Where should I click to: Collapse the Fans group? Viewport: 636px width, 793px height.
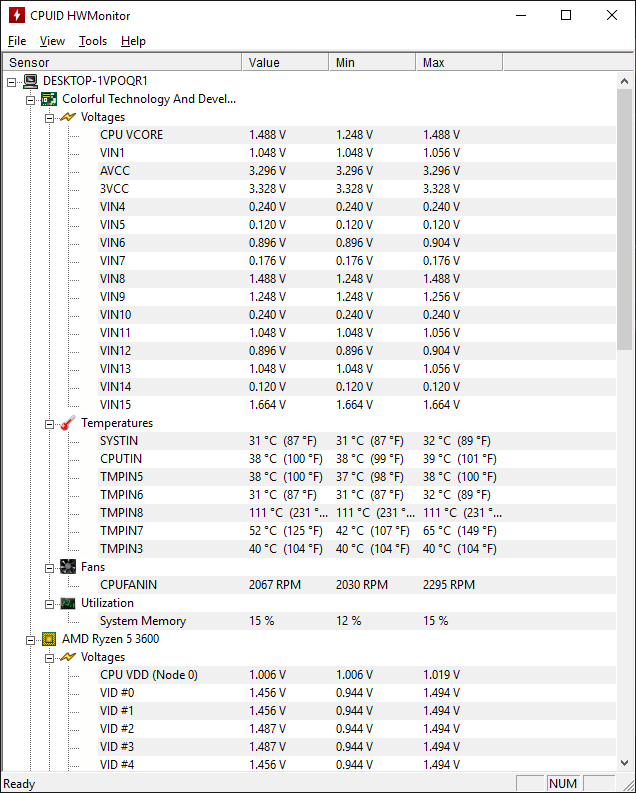50,568
